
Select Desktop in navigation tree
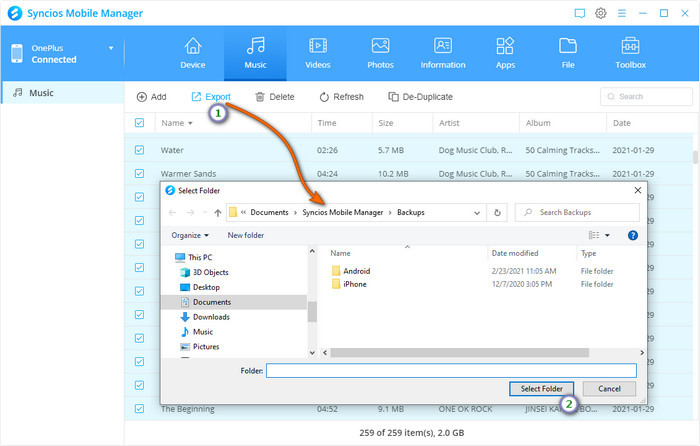(x=200, y=287)
